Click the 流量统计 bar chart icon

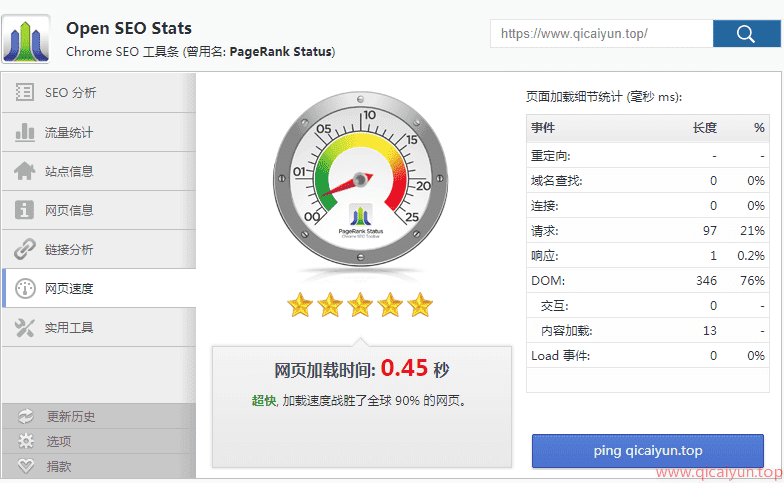click(x=24, y=132)
